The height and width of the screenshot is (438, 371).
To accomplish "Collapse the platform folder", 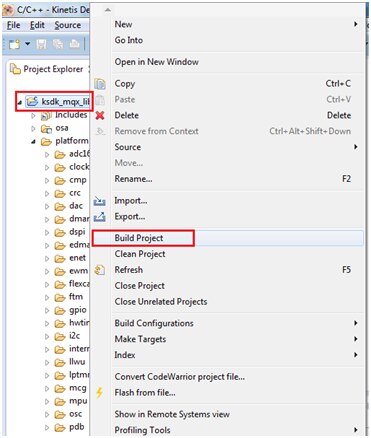I will pyautogui.click(x=33, y=142).
